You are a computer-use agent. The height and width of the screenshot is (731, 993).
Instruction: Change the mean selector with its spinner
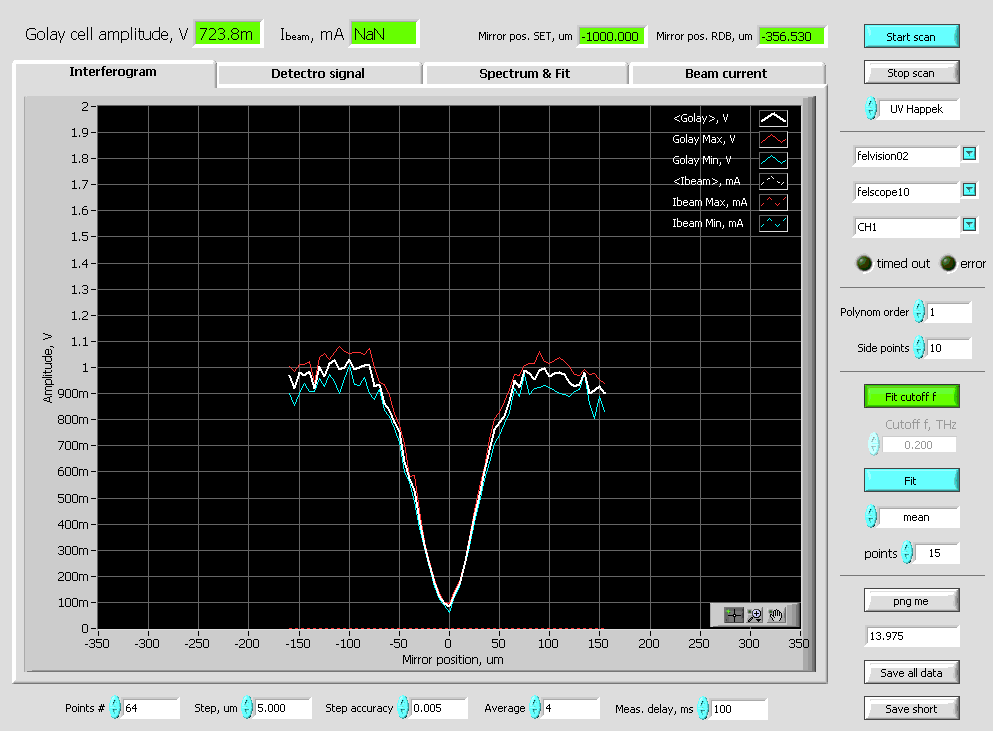tap(871, 517)
